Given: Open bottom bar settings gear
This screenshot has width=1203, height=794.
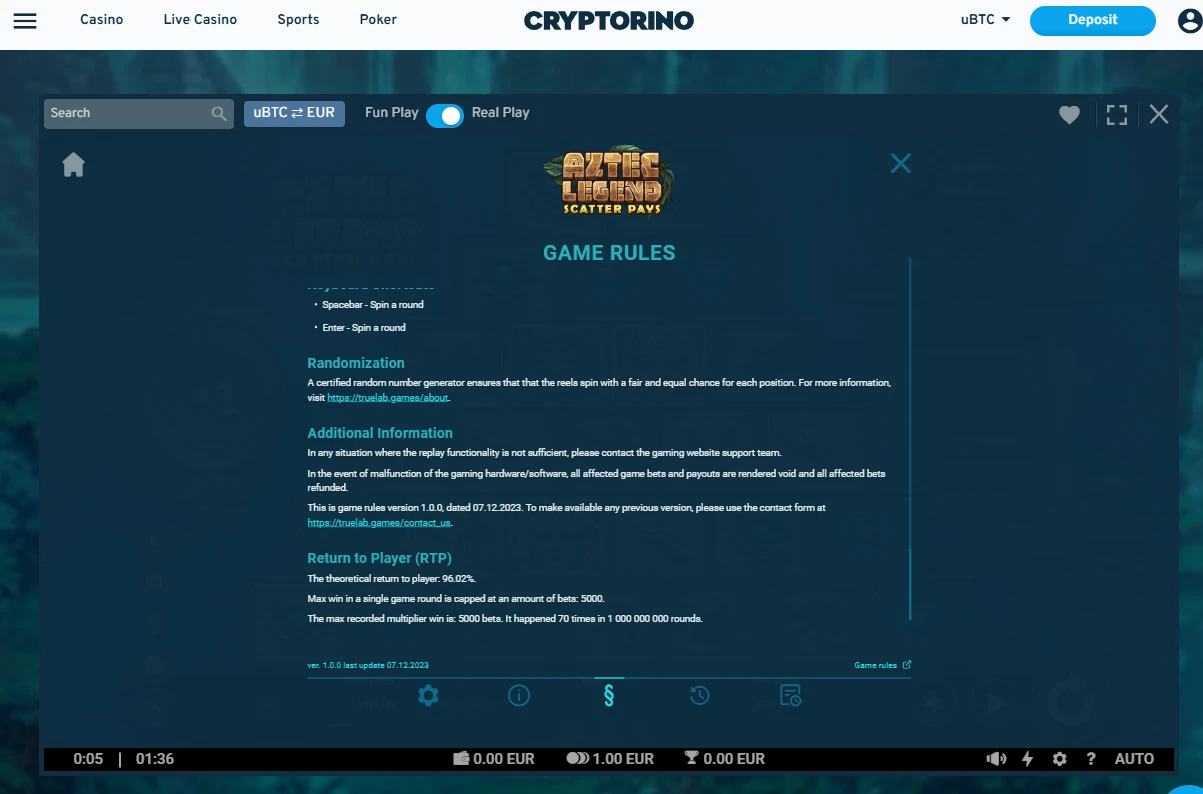Looking at the screenshot, I should [x=1060, y=759].
